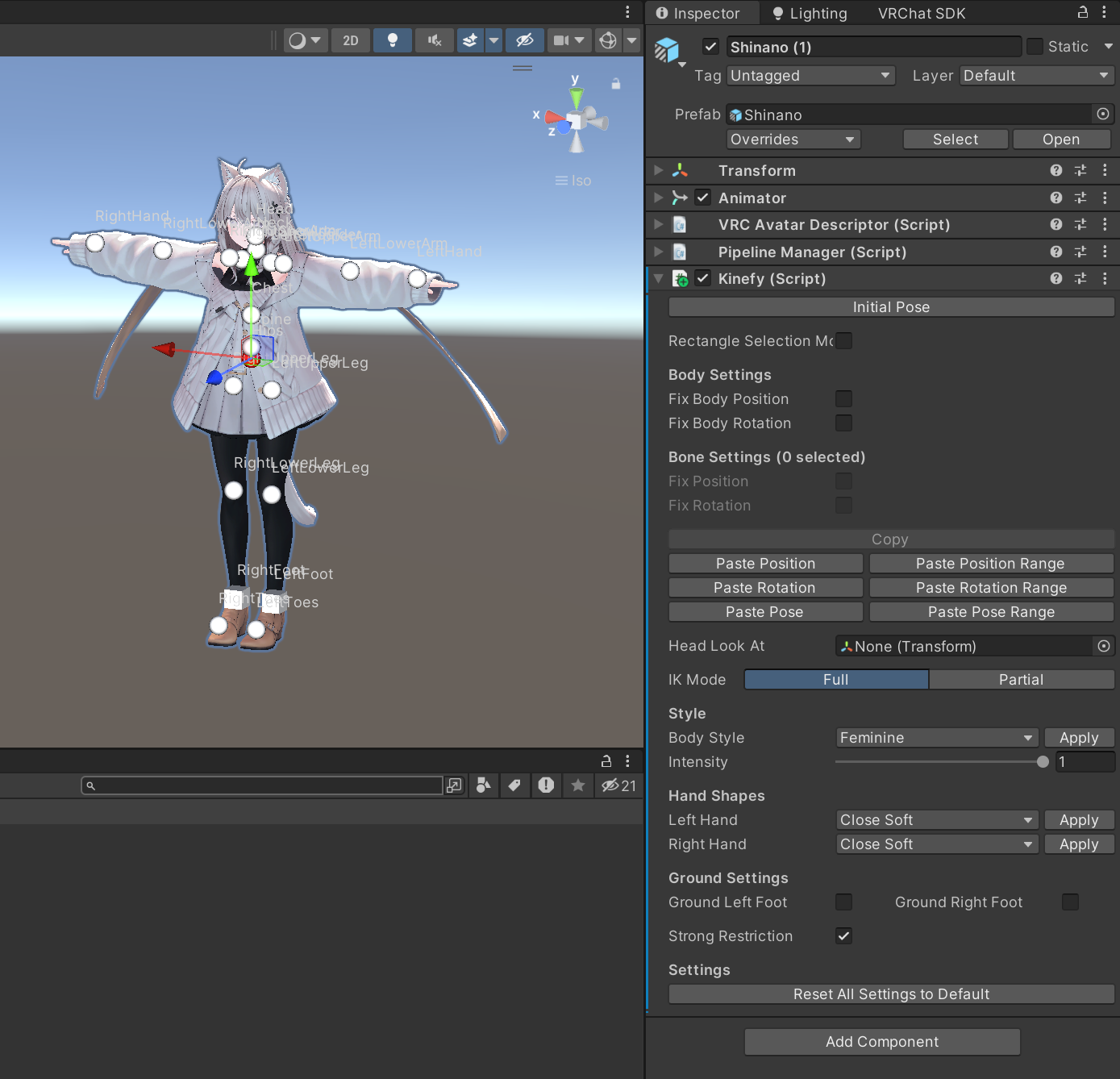
Task: Adjust the Intensity slider handle
Action: pos(1043,761)
